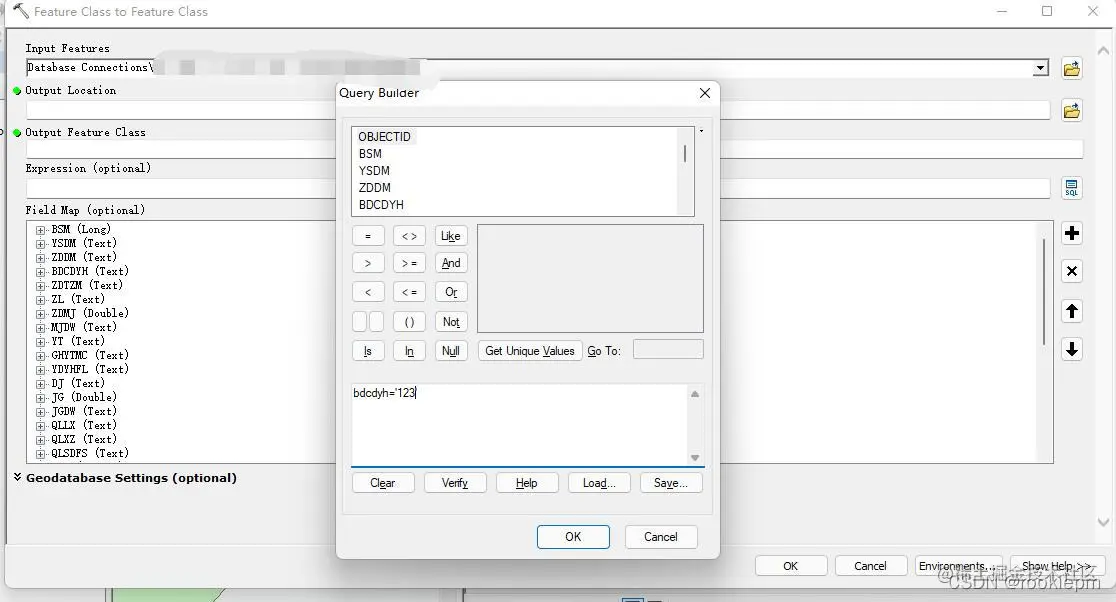Select MJDW (Text) field row

[x=83, y=327]
